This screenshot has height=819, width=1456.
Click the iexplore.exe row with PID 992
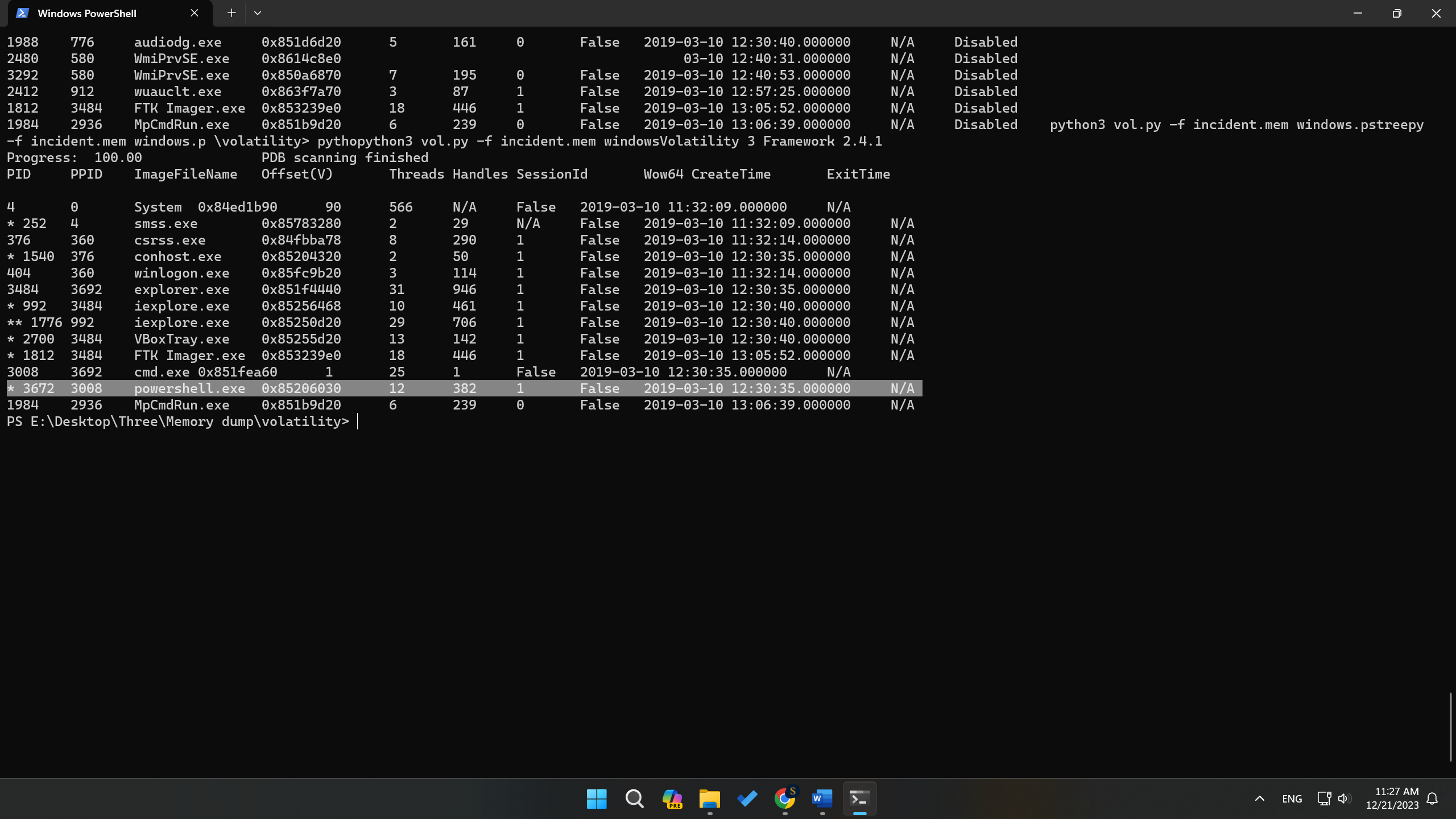[x=461, y=306]
